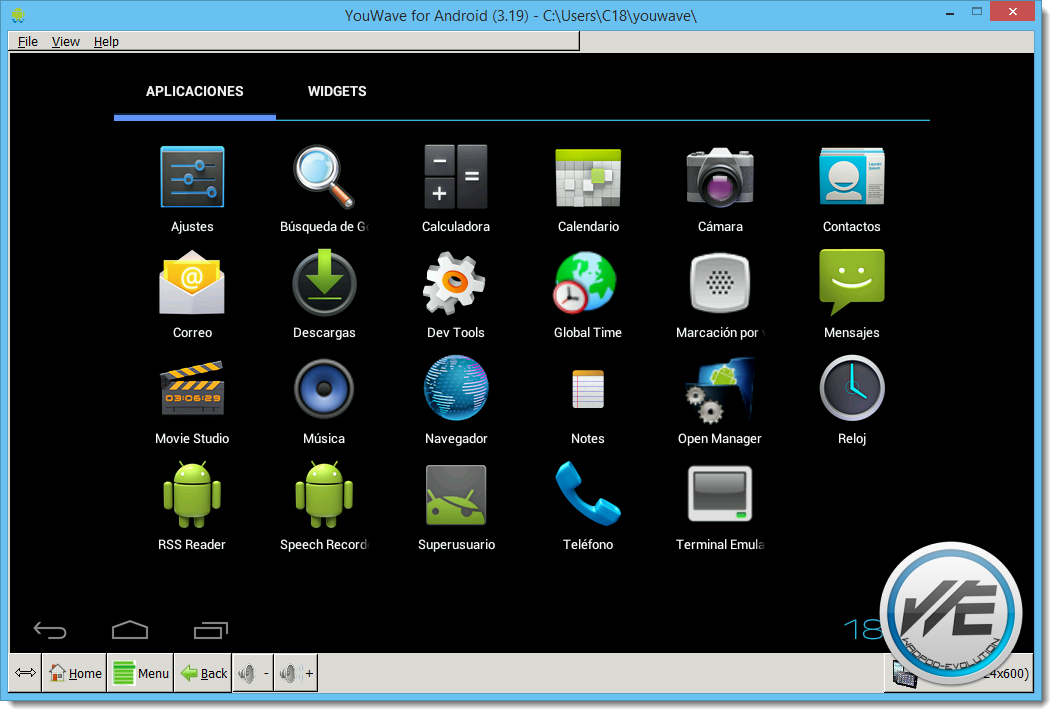Click the Home toolbar button

[74, 673]
